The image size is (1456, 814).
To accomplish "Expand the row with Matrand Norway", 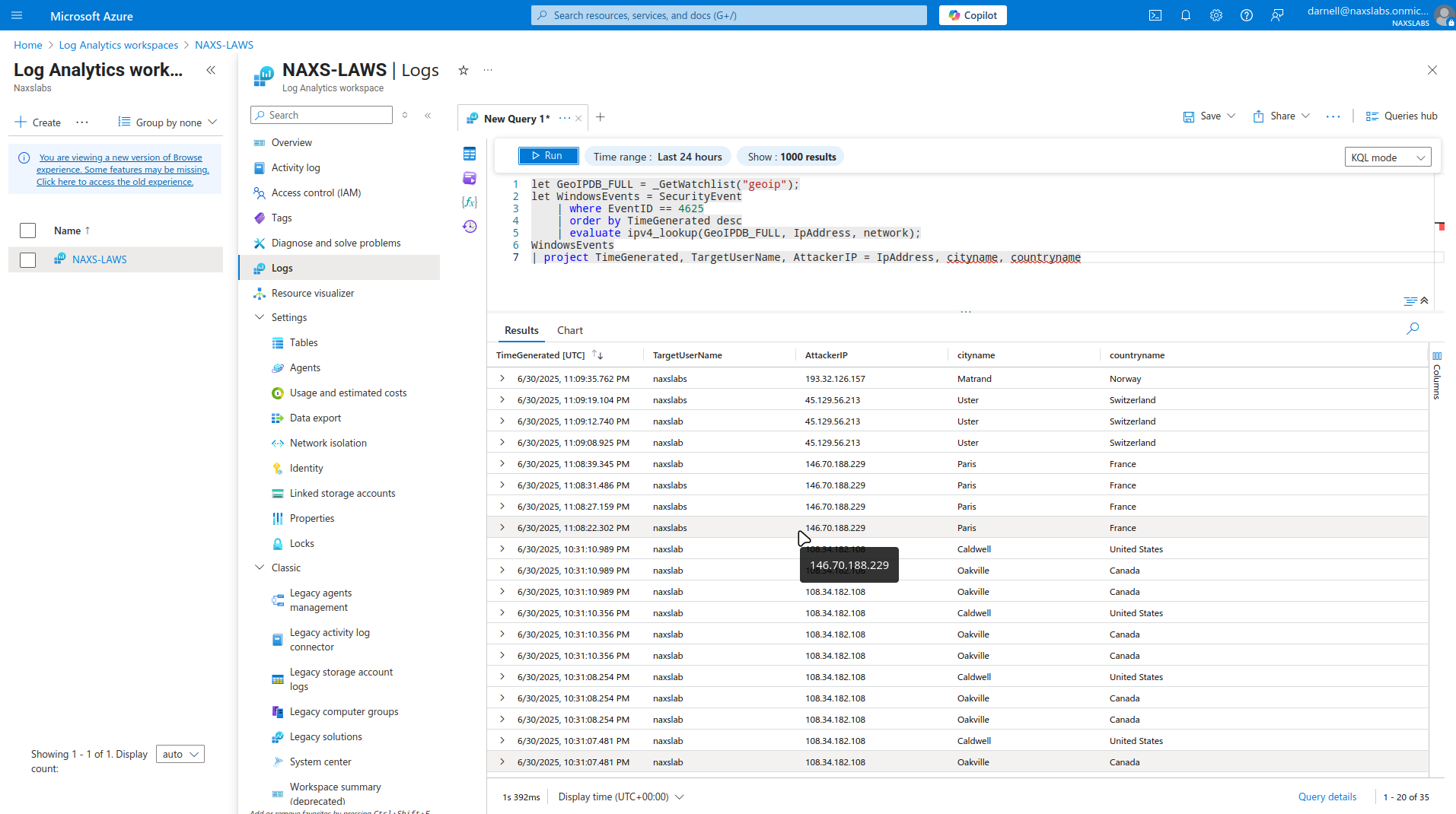I will (x=502, y=378).
